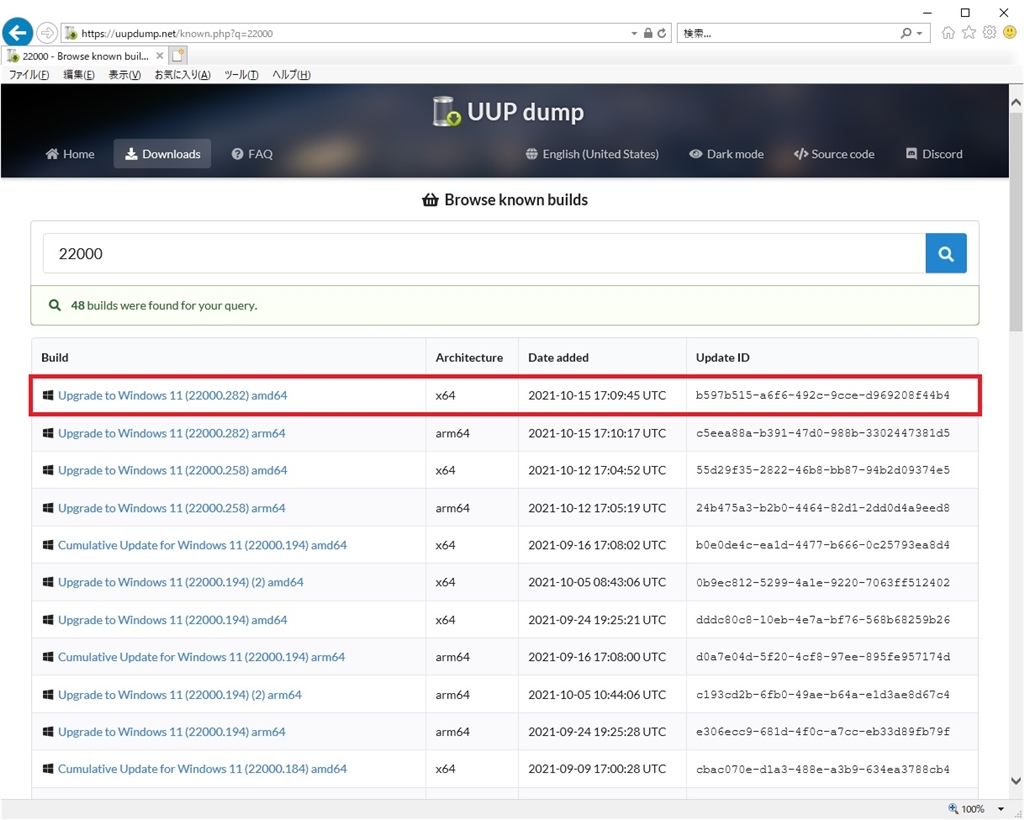Open the browser home icon
Viewport: 1024px width, 820px height.
948,33
